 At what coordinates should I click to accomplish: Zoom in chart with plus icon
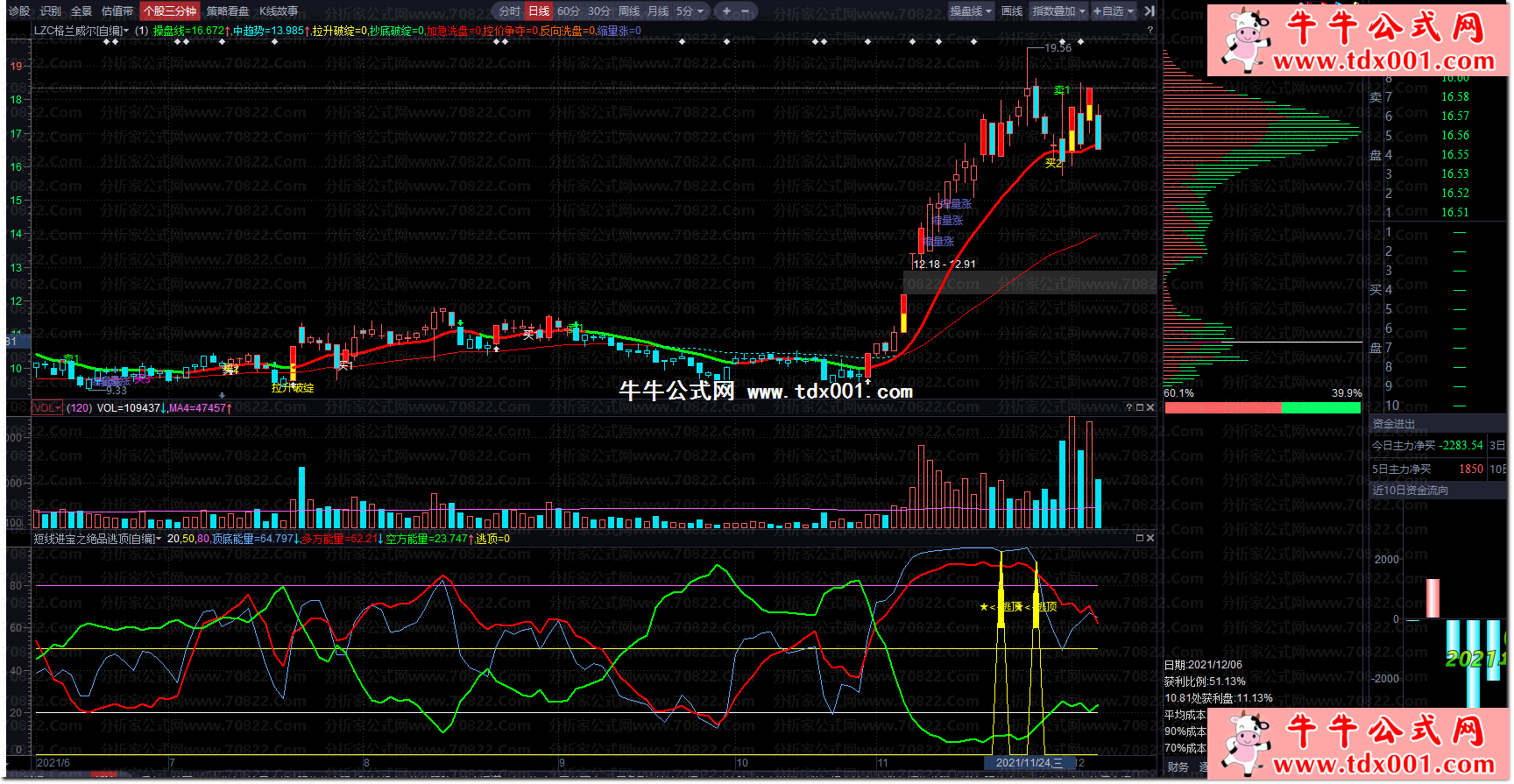(x=725, y=11)
